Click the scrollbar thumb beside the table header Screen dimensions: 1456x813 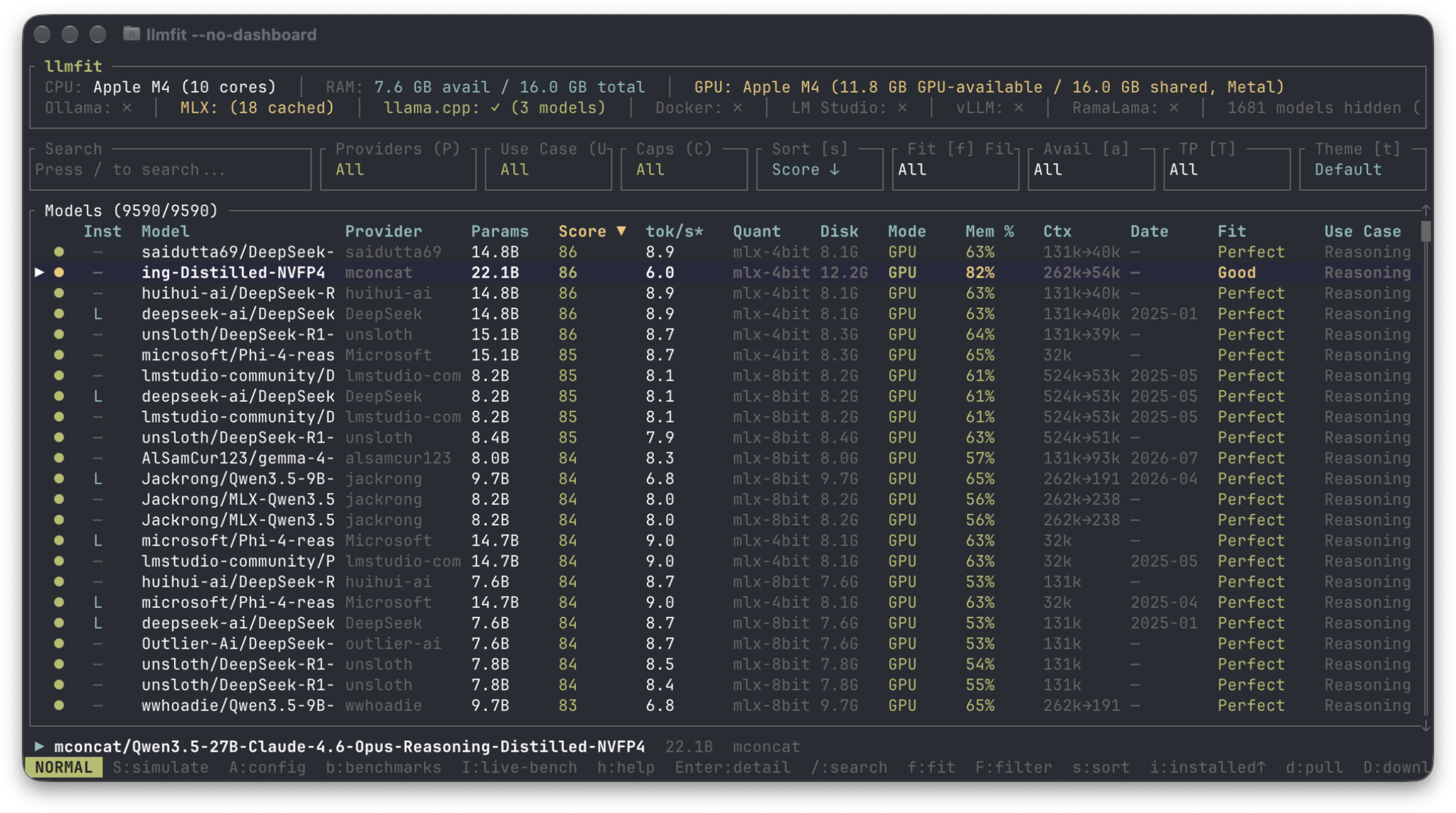(x=1425, y=231)
